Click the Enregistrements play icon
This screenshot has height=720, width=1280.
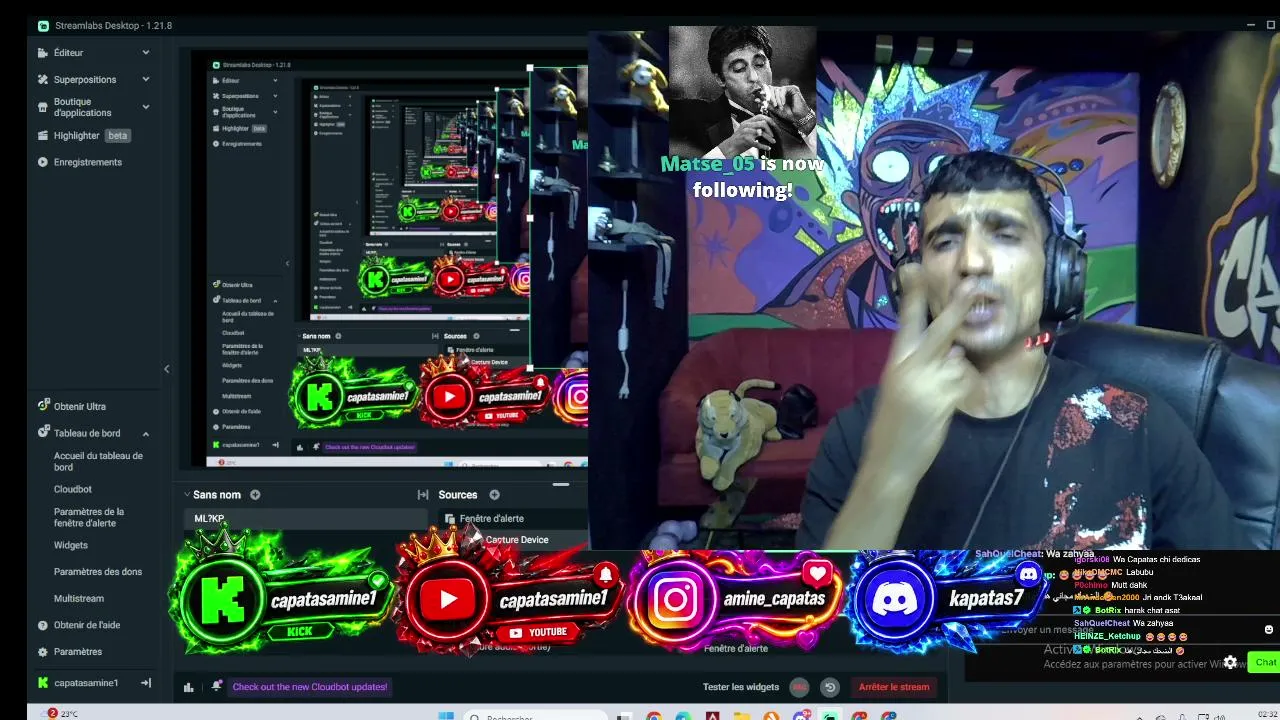click(43, 162)
